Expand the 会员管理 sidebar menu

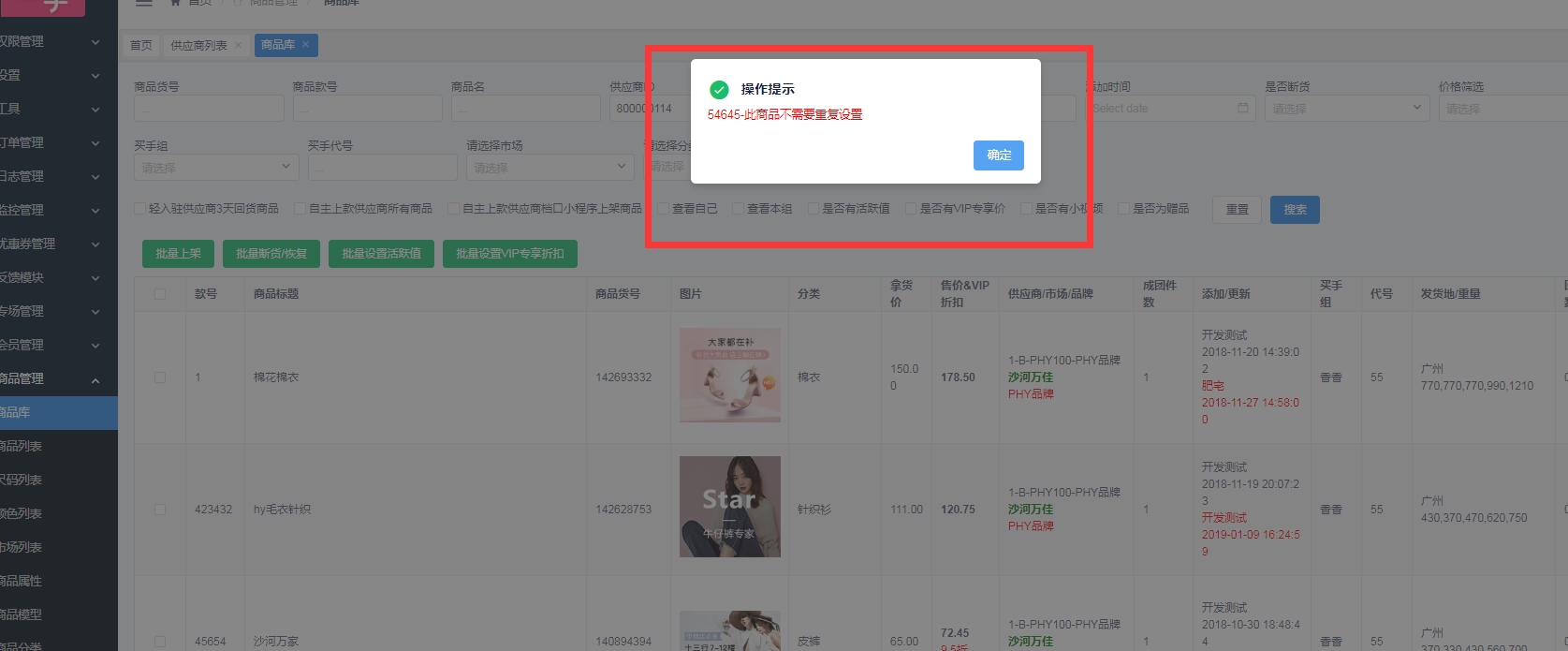click(x=59, y=346)
